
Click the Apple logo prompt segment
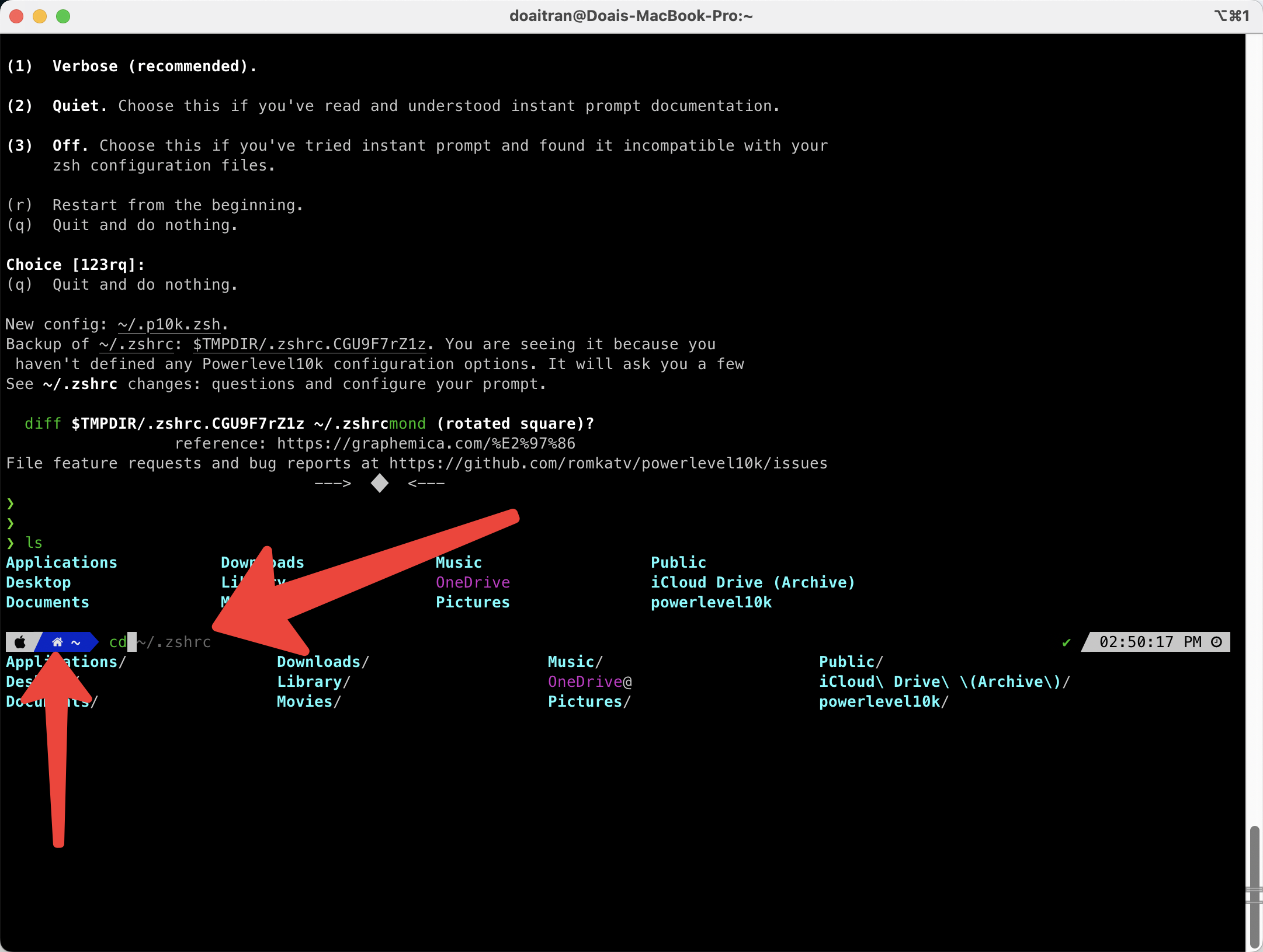20,642
